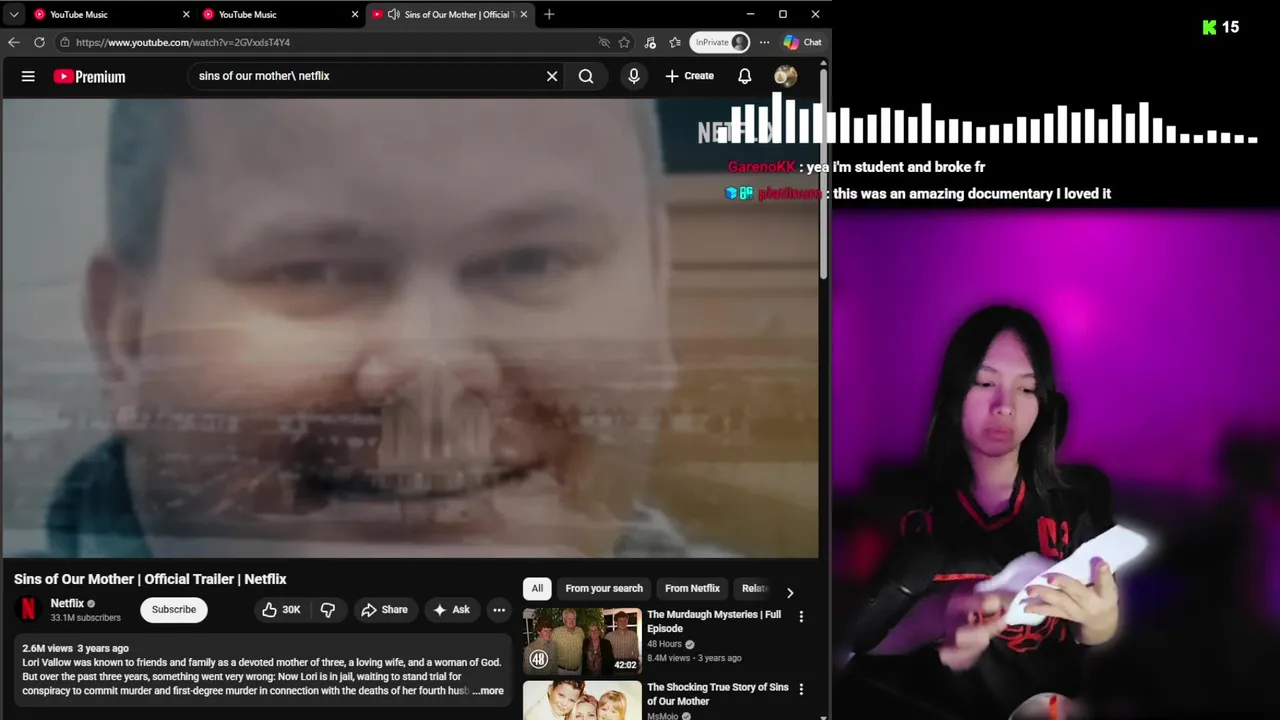This screenshot has width=1280, height=720.
Task: Close Sins of Our Mother tab
Action: click(x=523, y=14)
